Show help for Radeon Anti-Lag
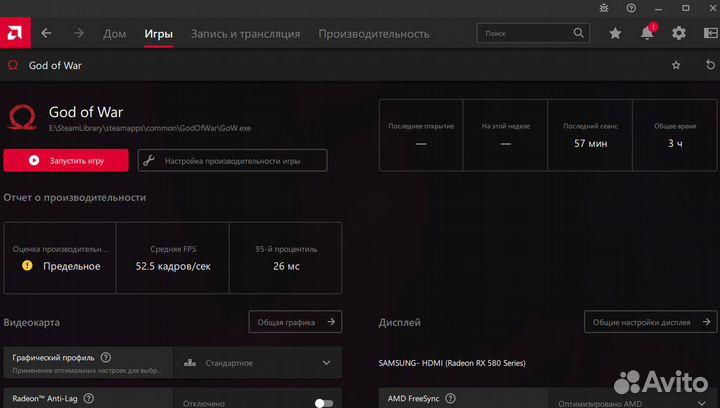Viewport: 720px width, 408px height. 89,398
